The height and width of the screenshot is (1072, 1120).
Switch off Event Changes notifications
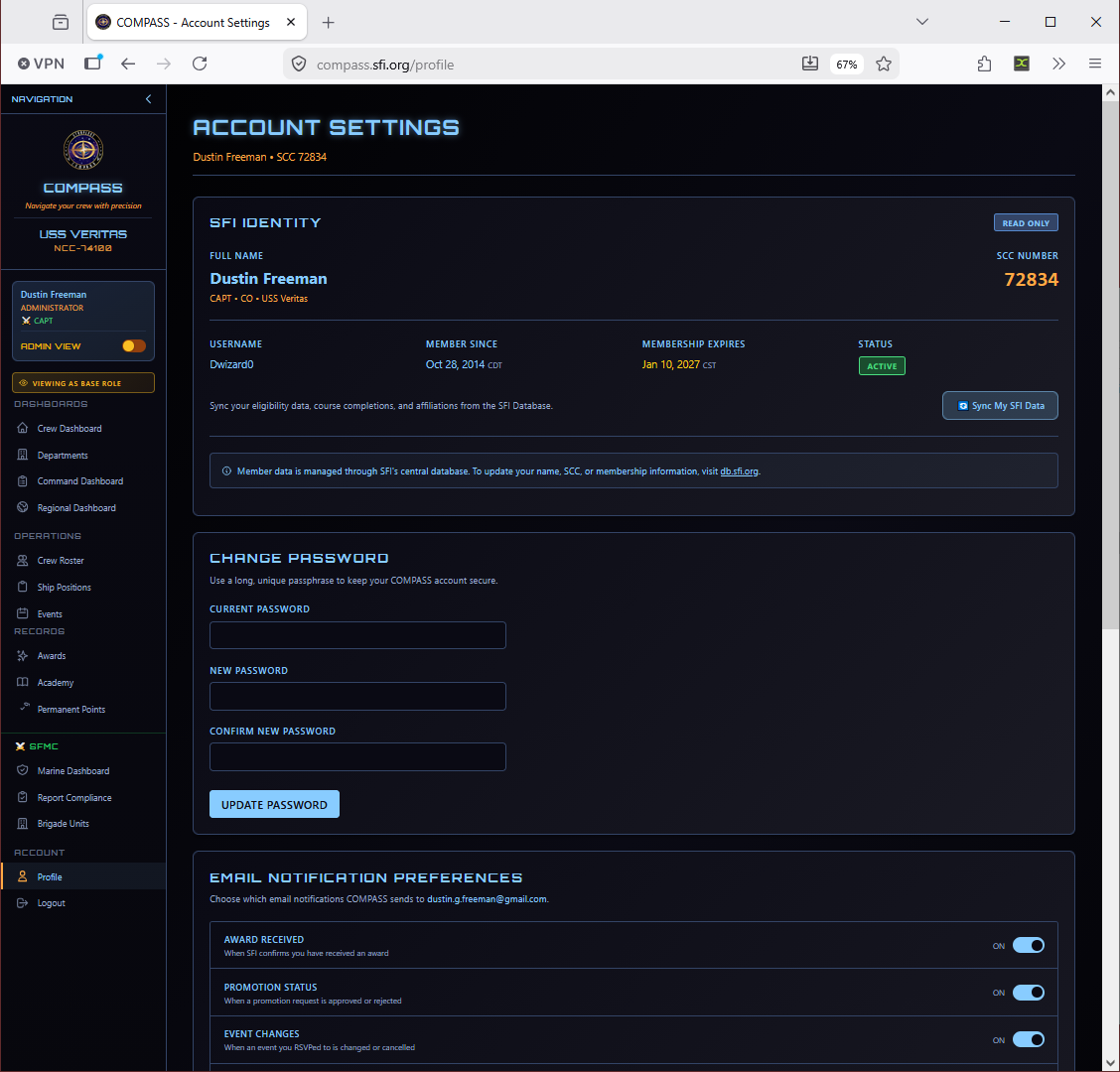1029,1040
